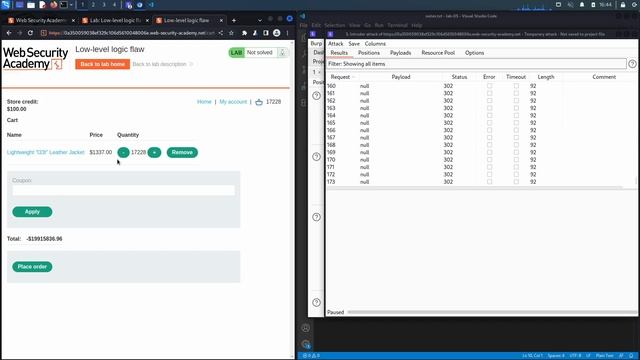Viewport: 640px width, 360px height.
Task: Launch the file manager from the taskbar
Action: (x=31, y=5)
